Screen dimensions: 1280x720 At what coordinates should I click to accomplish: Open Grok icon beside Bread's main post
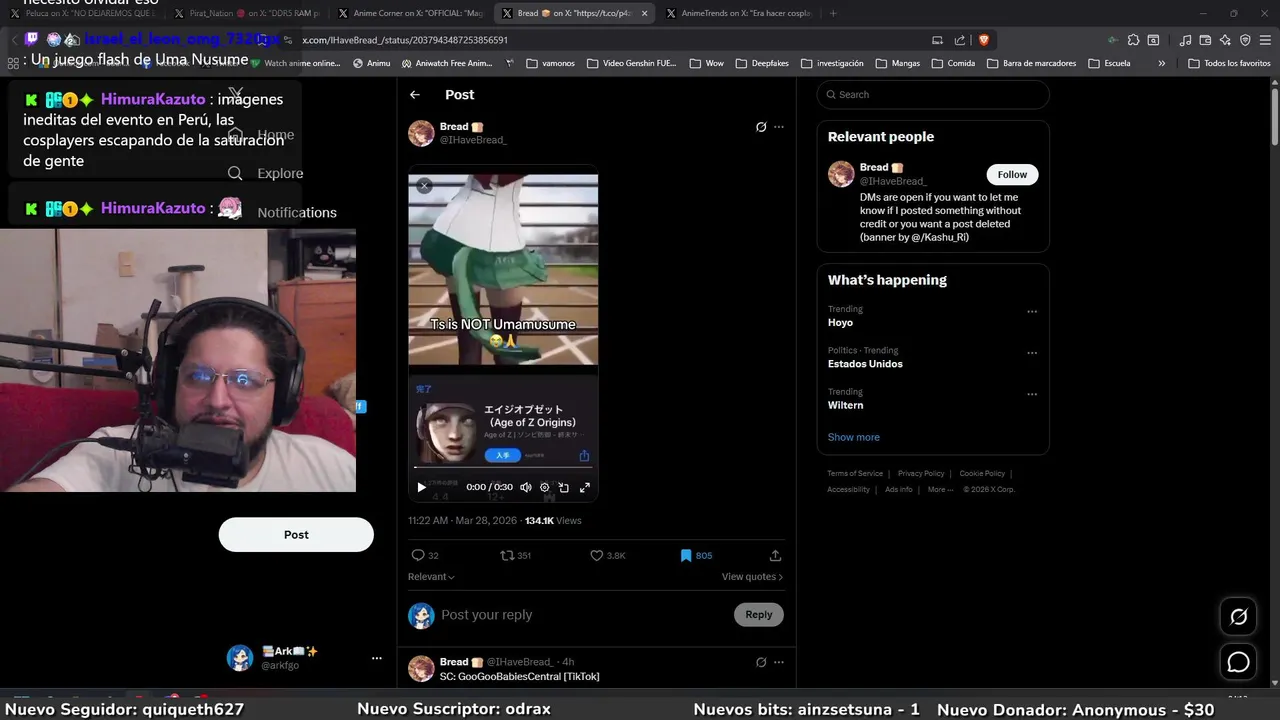(x=761, y=127)
